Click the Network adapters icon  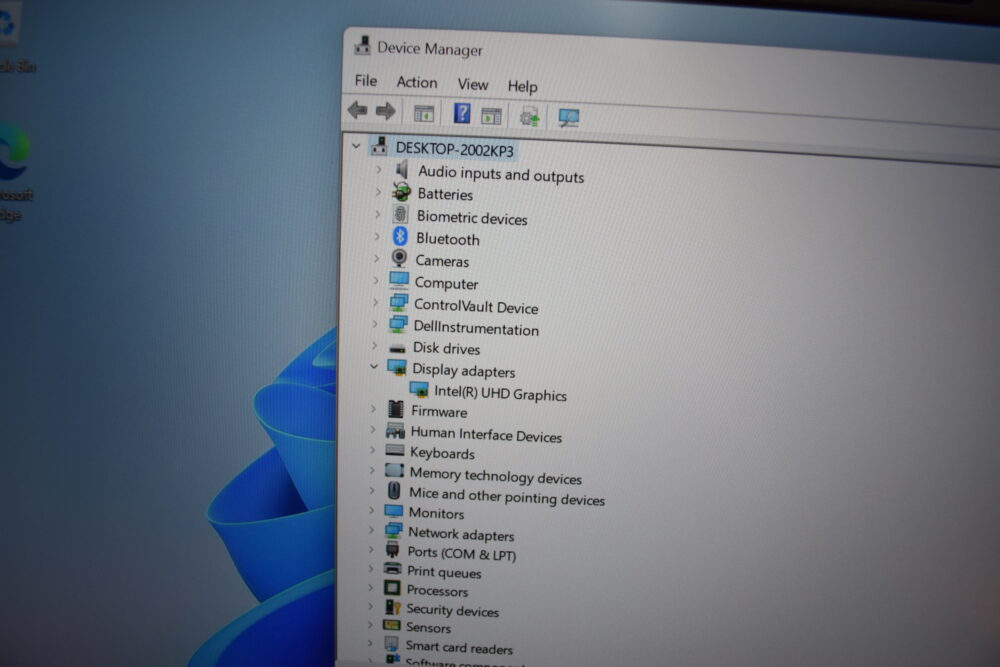point(393,531)
